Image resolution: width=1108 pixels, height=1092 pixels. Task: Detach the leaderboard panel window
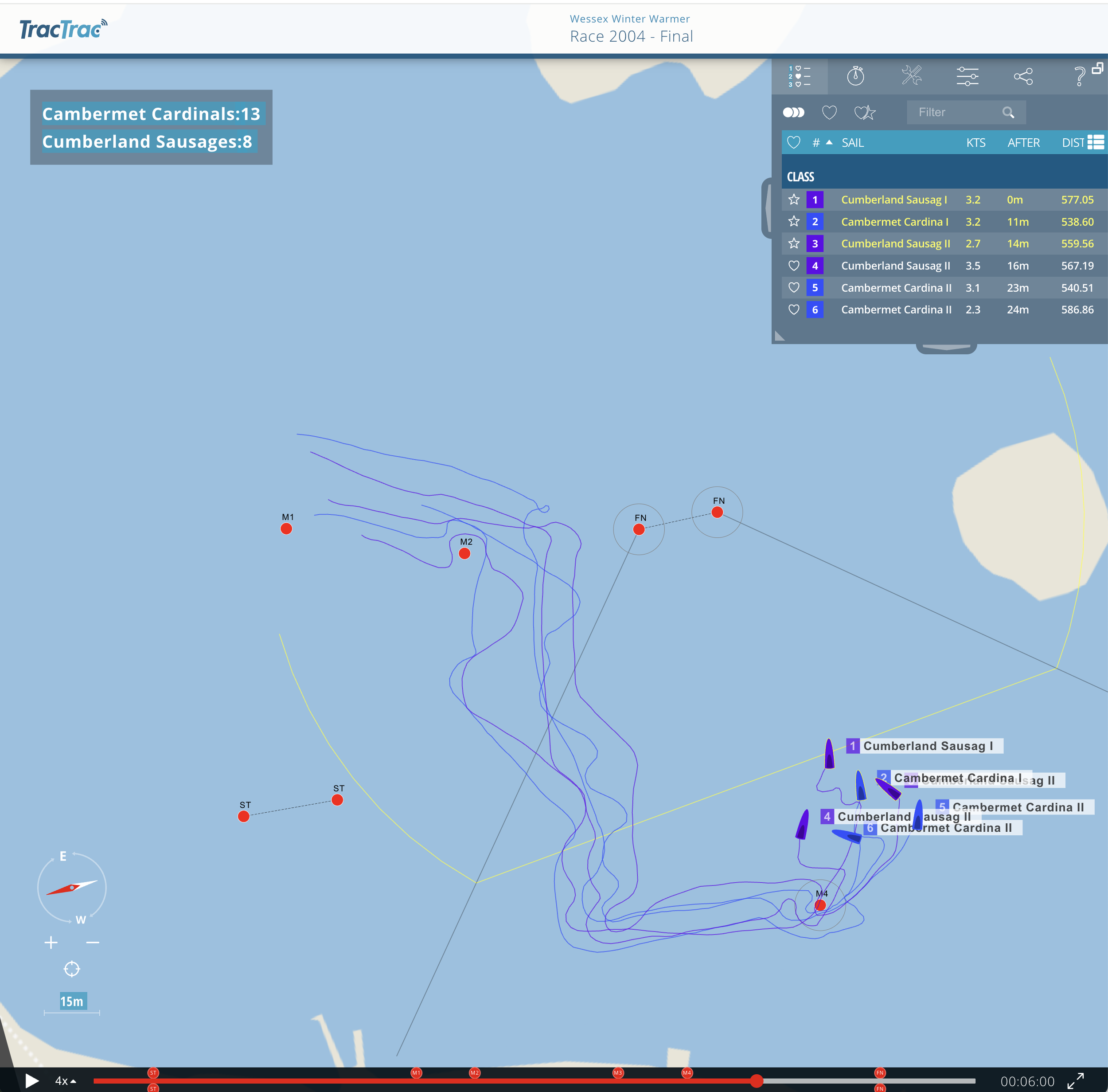(x=1097, y=68)
